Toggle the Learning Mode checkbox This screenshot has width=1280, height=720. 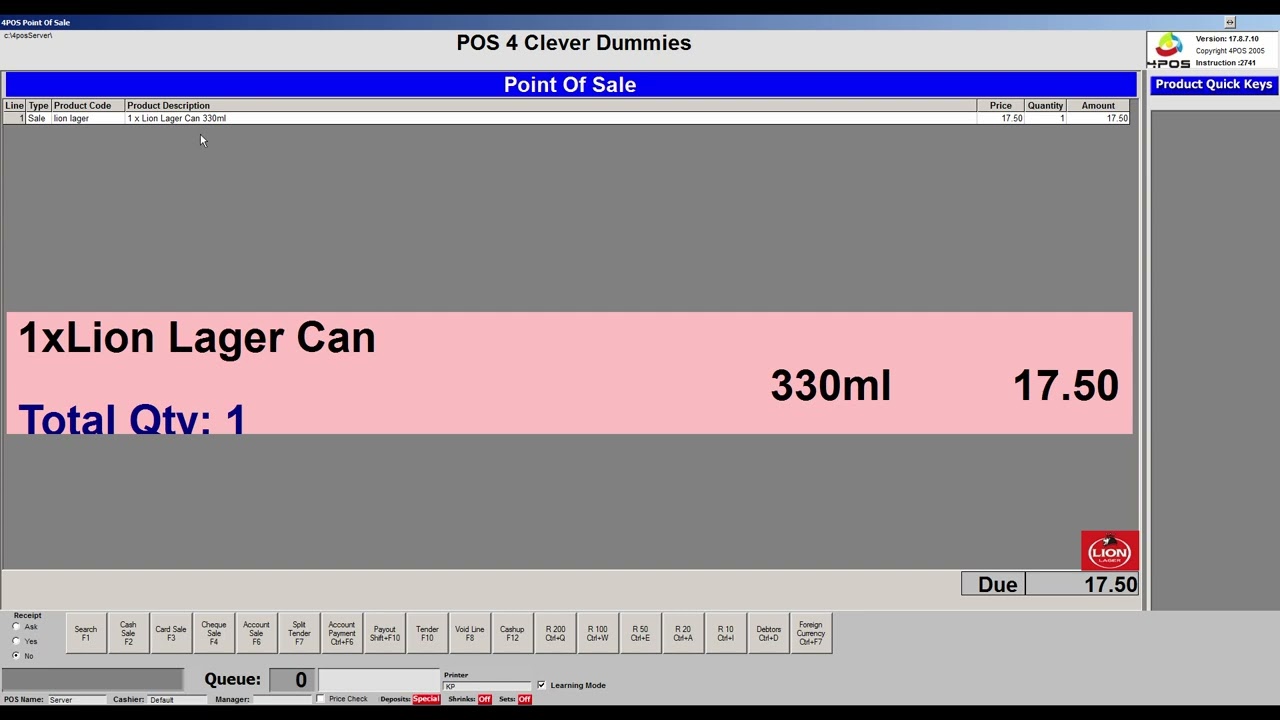[541, 685]
